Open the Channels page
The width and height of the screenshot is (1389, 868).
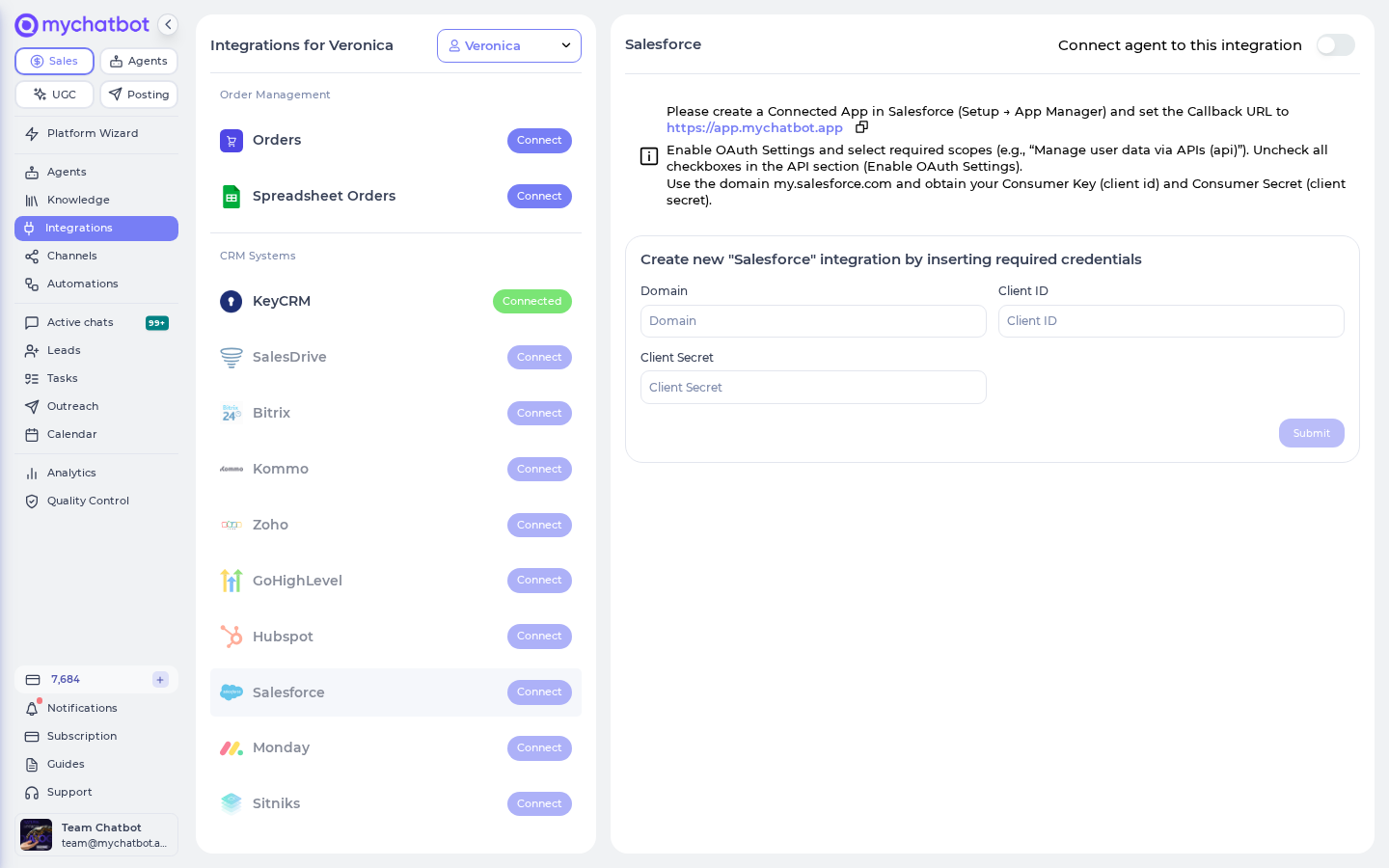pos(96,256)
